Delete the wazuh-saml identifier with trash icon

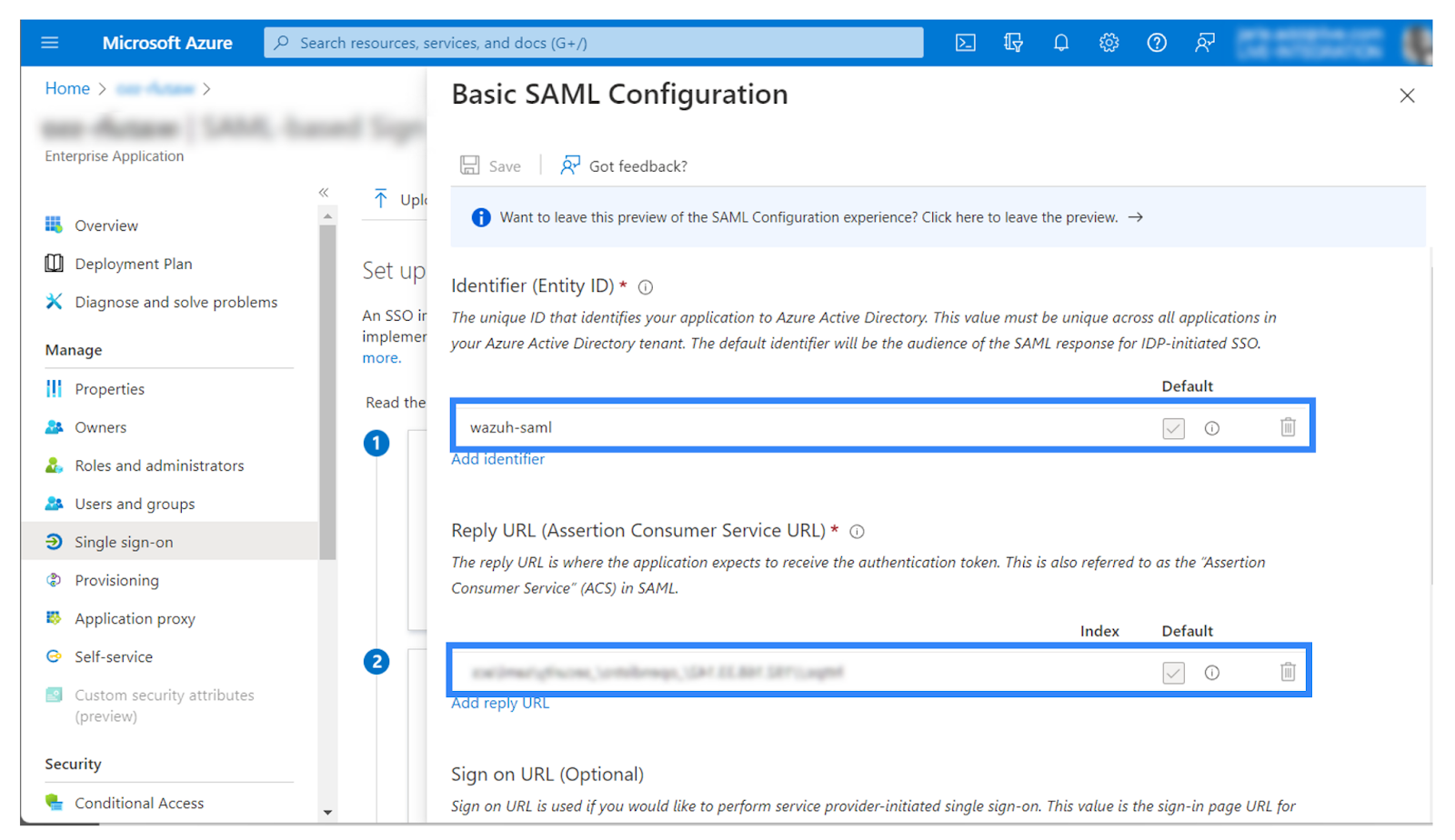[1288, 426]
